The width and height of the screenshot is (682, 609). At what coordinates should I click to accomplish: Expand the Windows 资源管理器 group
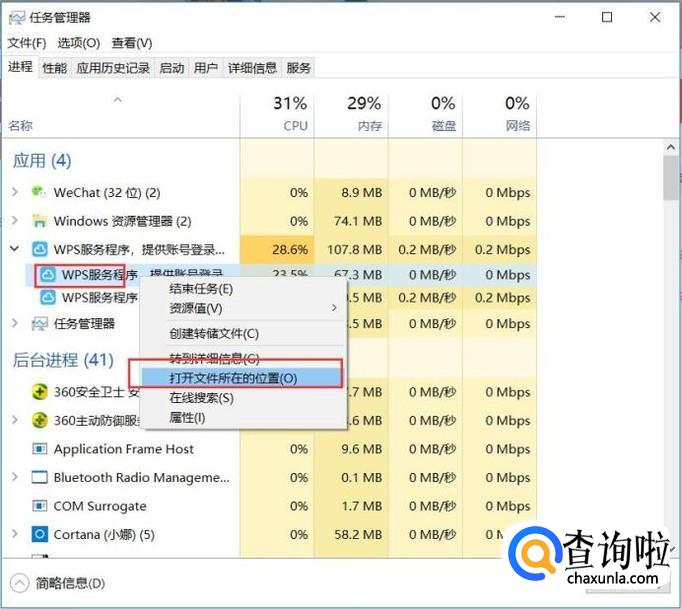pyautogui.click(x=15, y=221)
